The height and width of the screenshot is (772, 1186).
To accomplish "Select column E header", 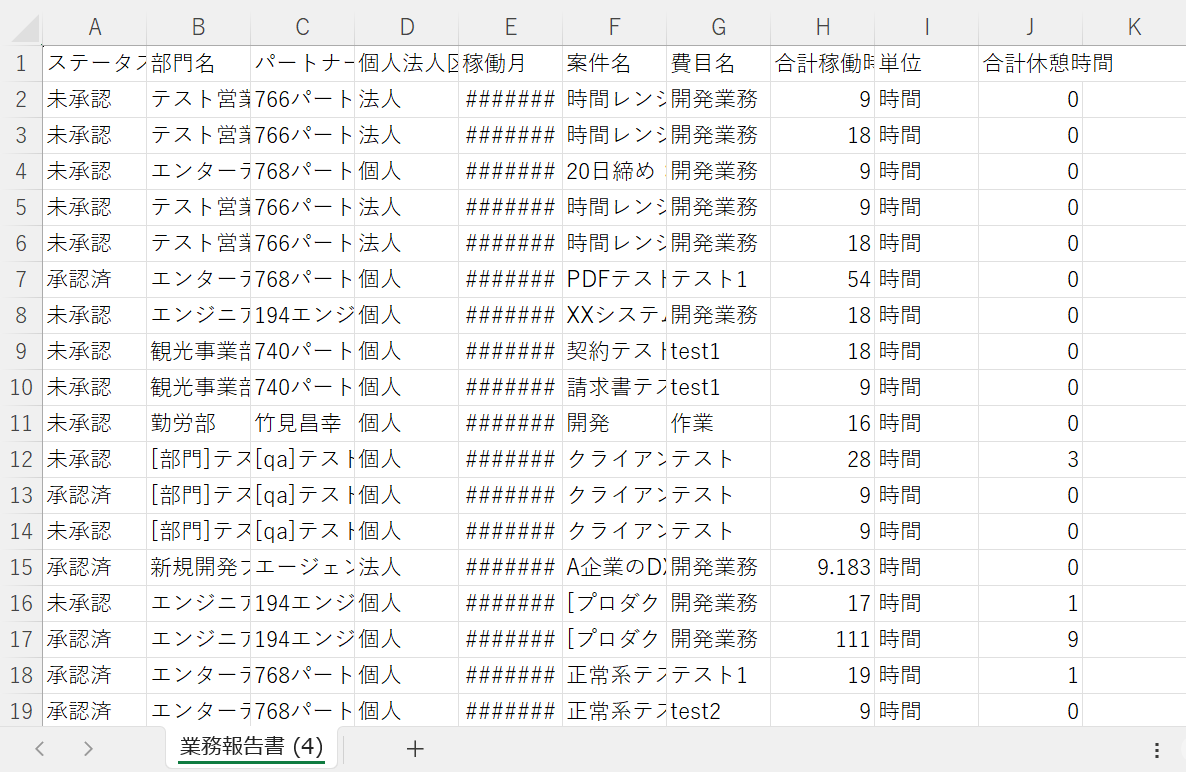I will 511,27.
